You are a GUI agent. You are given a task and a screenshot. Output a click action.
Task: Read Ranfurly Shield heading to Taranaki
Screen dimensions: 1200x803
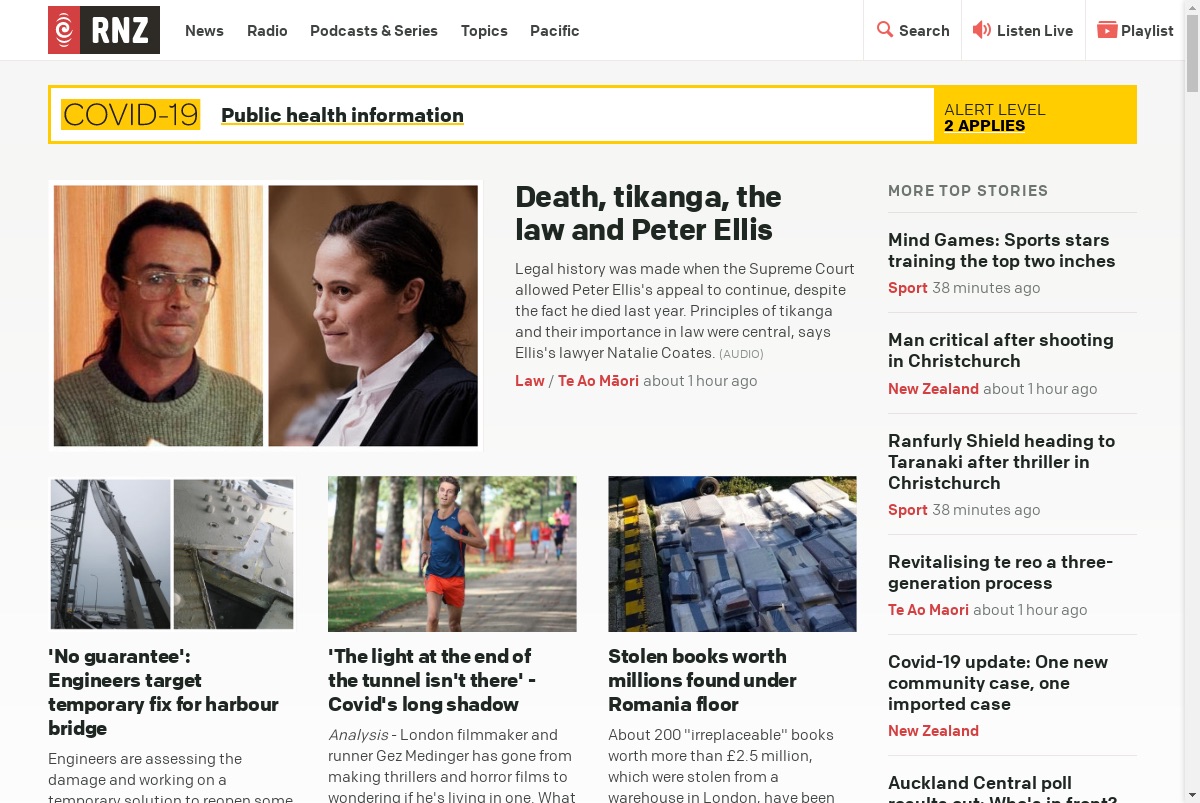point(1001,461)
